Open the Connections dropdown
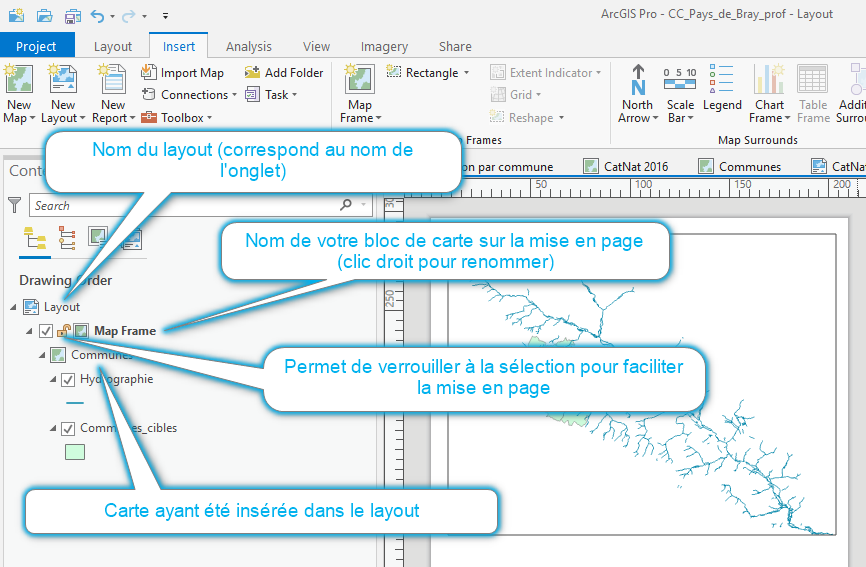The height and width of the screenshot is (567, 866). pyautogui.click(x=189, y=94)
